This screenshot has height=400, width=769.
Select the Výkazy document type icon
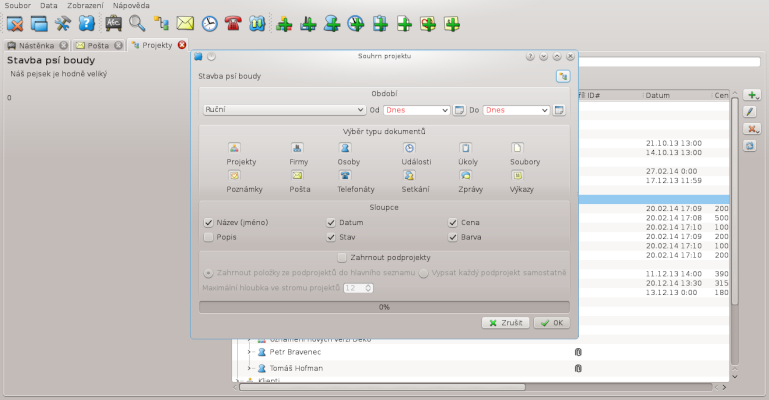518,175
